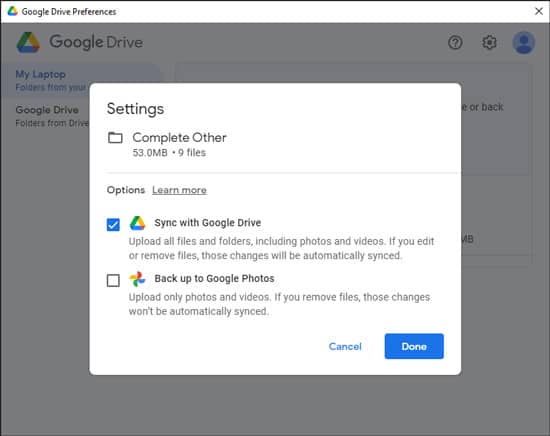Select the My Laptop sidebar tab
Image resolution: width=550 pixels, height=436 pixels.
(x=51, y=80)
